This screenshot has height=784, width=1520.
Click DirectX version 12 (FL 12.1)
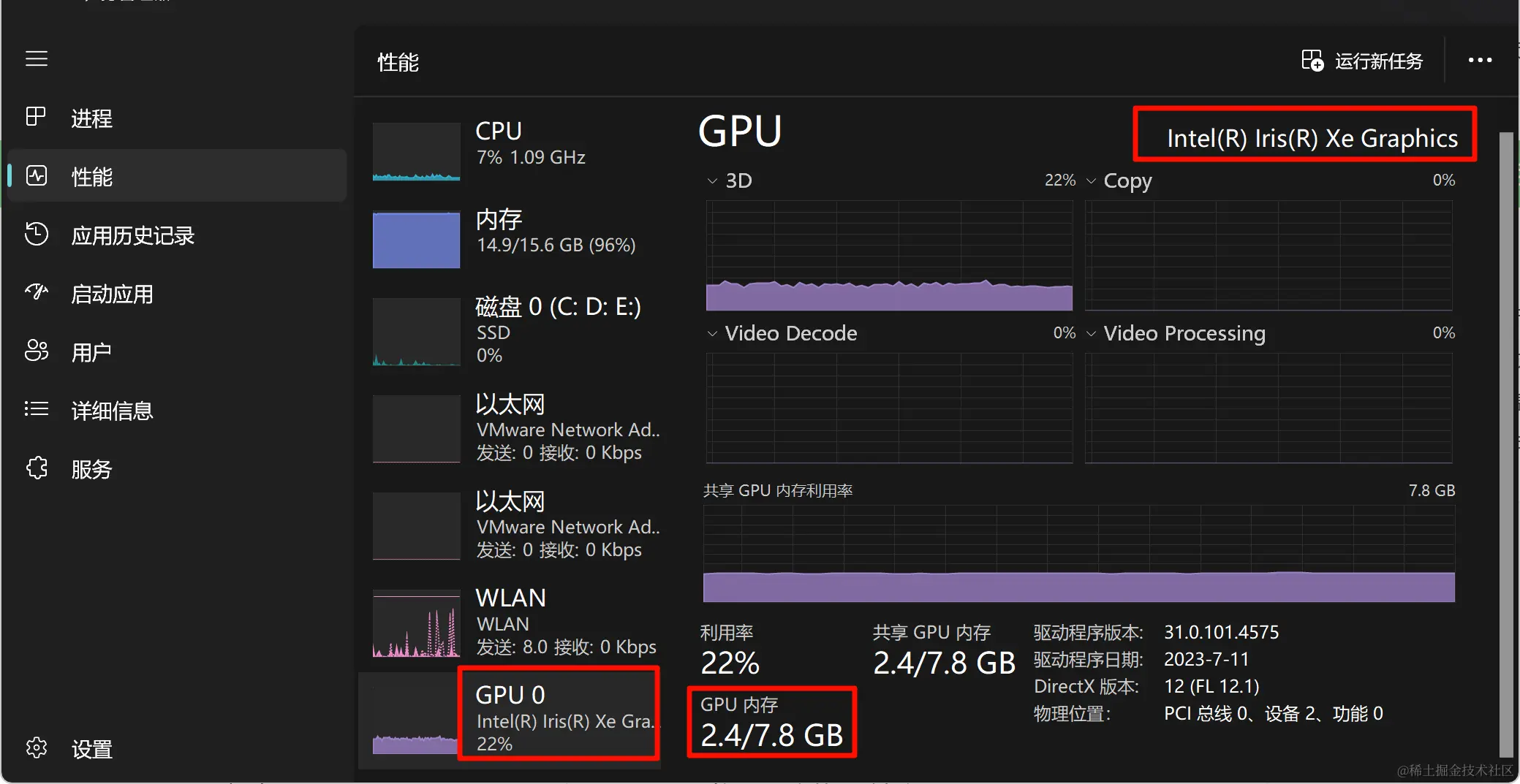(x=1211, y=686)
